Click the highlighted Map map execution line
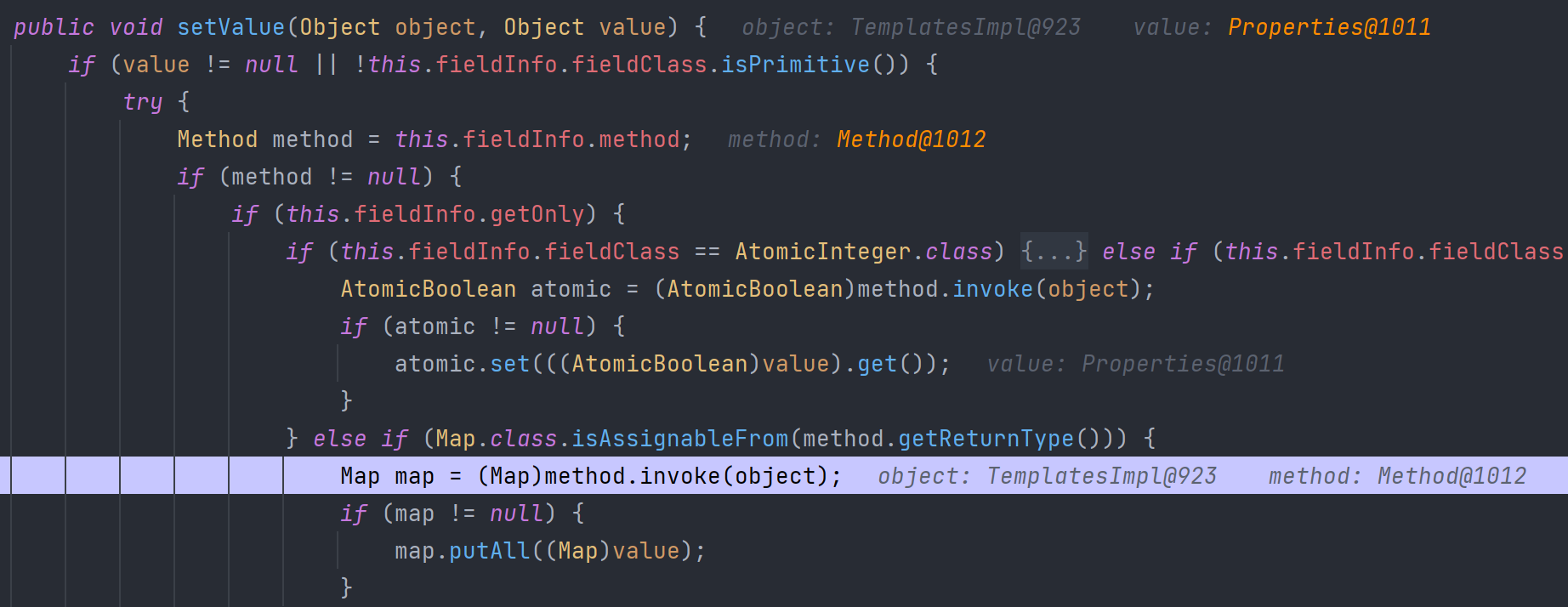The height and width of the screenshot is (607, 1568). coord(784,476)
